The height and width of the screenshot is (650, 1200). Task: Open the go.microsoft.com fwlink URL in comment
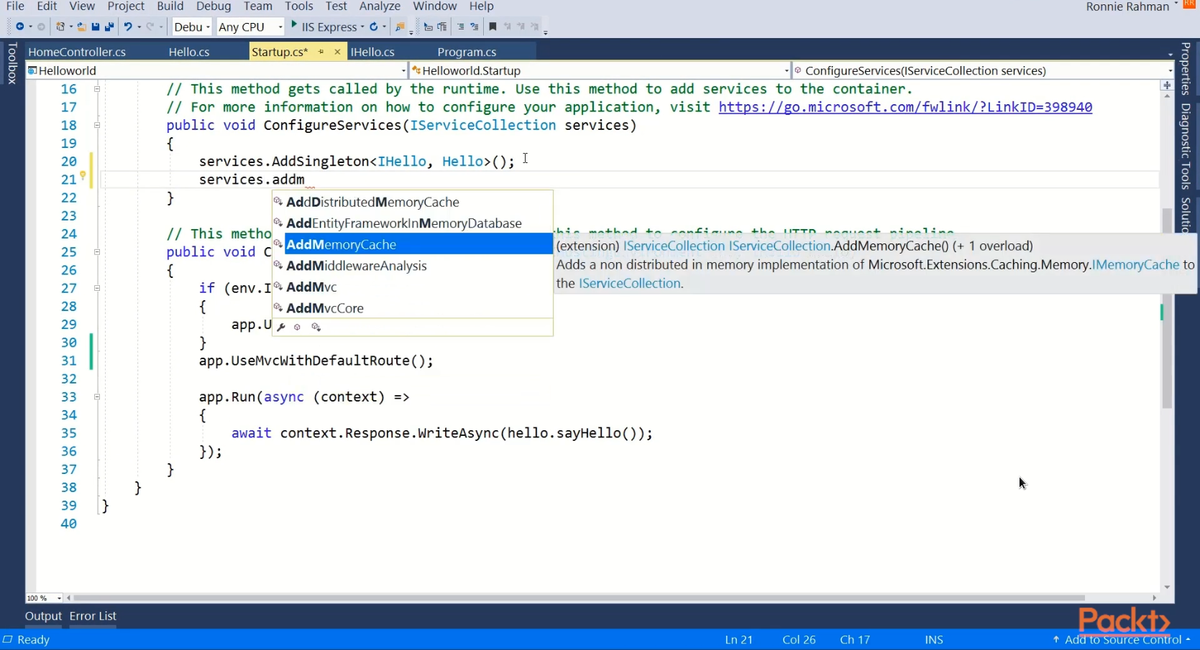click(905, 107)
